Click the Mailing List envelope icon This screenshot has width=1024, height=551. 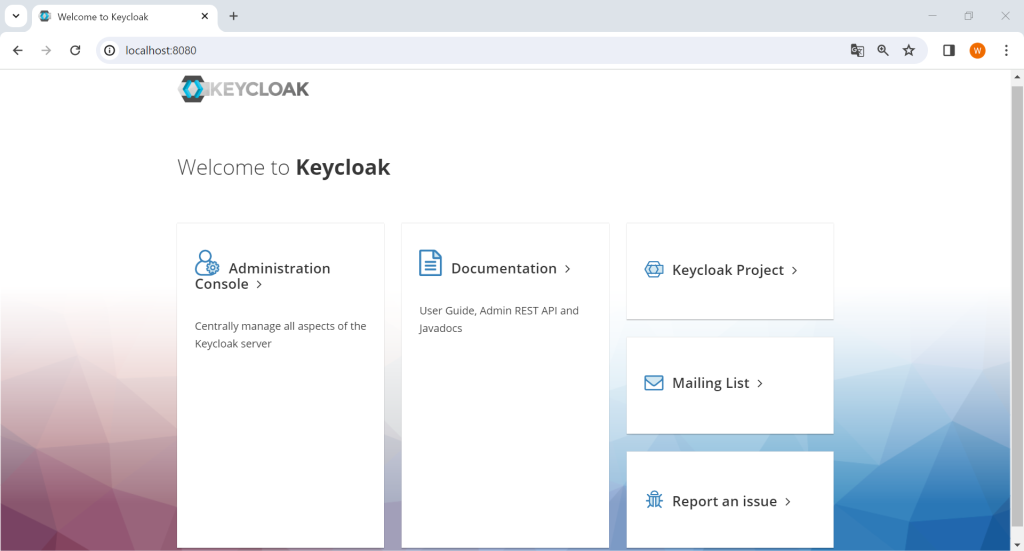[654, 383]
